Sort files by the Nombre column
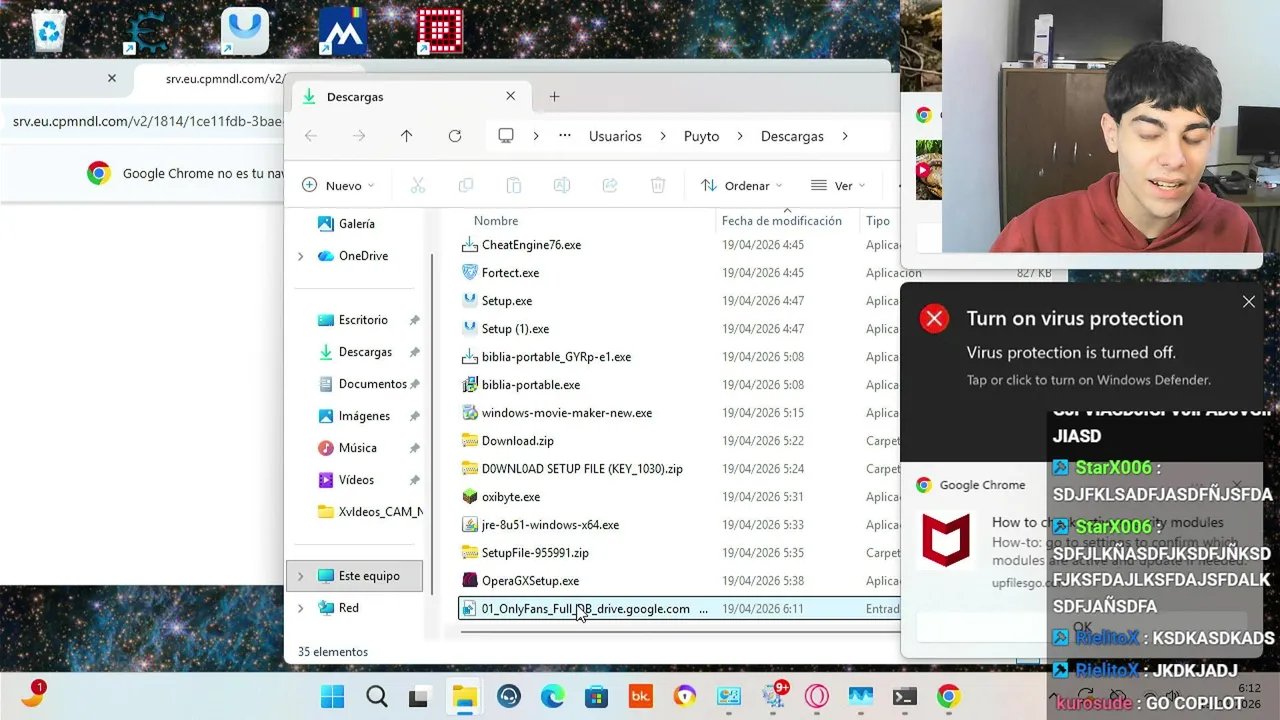The image size is (1280, 720). pos(495,221)
